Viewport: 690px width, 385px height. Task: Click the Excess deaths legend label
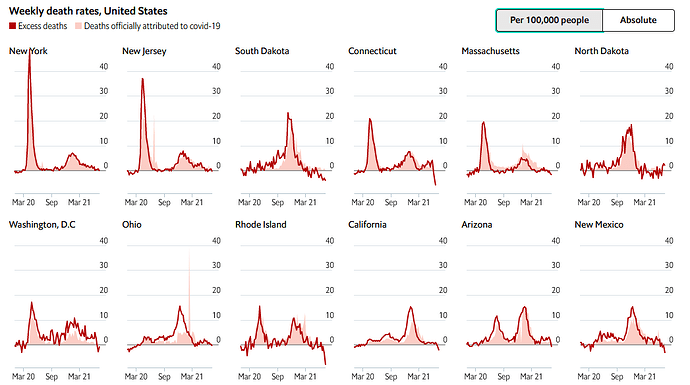(x=42, y=26)
